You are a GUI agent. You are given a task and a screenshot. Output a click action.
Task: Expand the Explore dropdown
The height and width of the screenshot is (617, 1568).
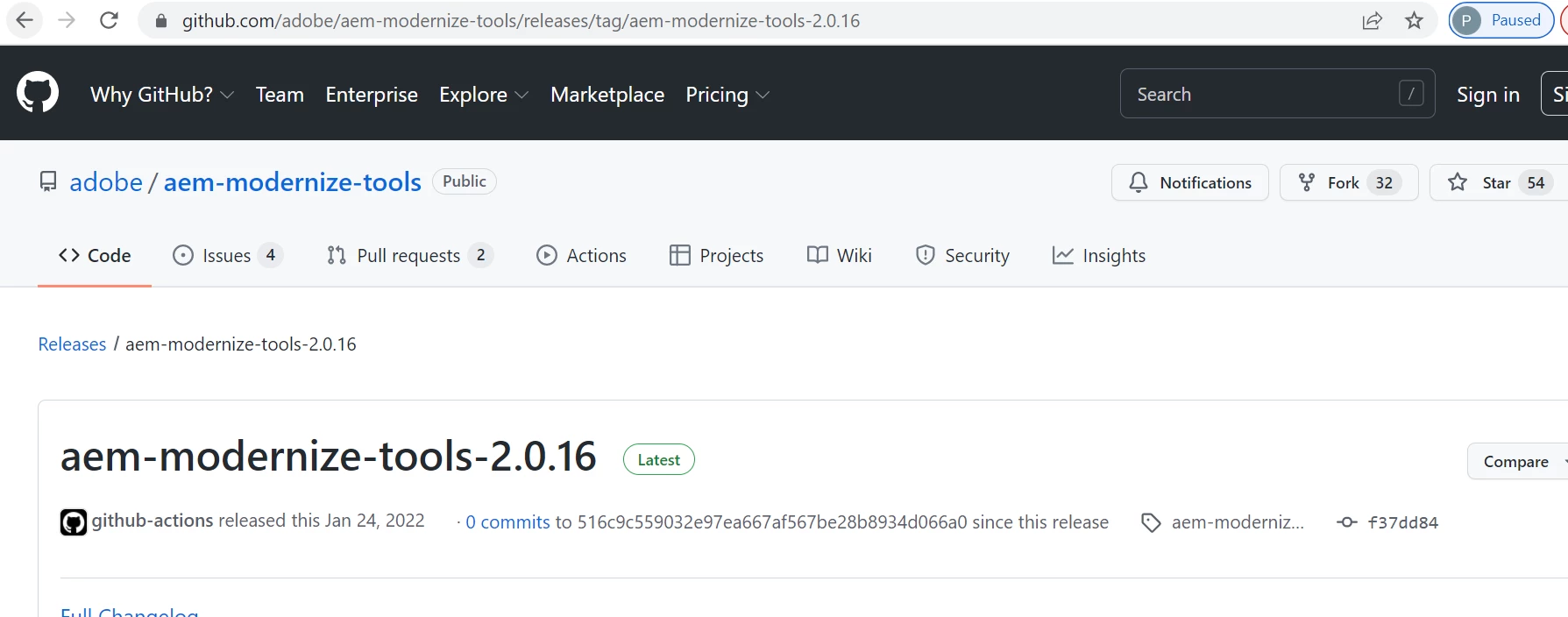[484, 95]
